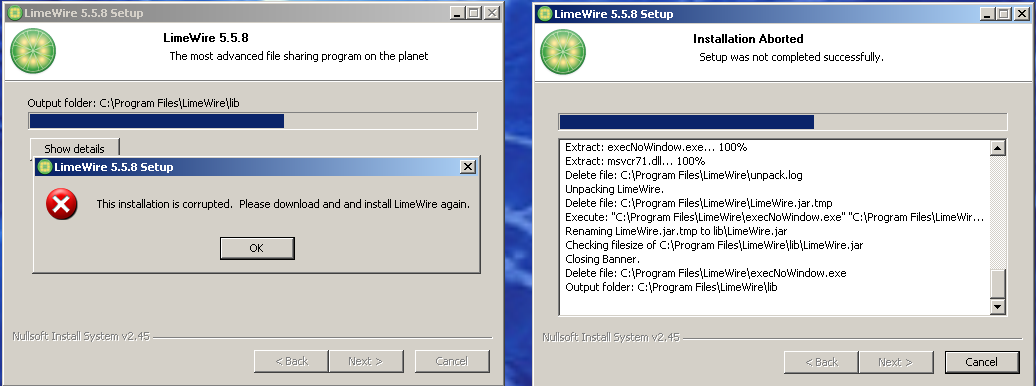Click progress bar in left setup window

252,121
